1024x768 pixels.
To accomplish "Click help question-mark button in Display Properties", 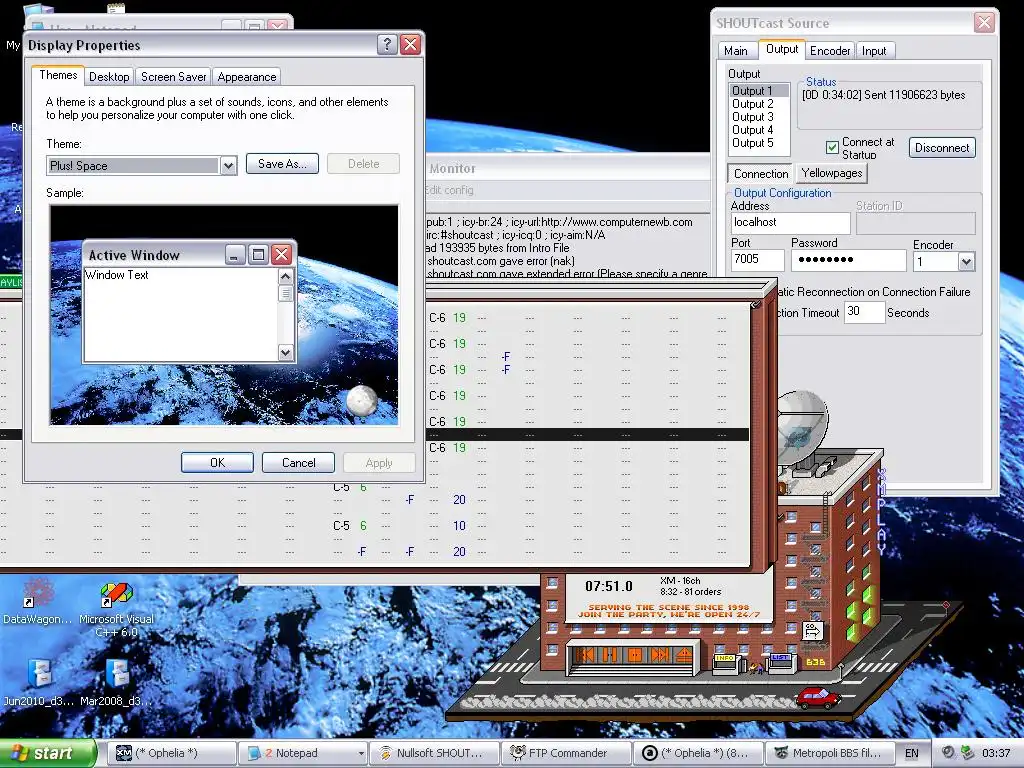I will (387, 44).
